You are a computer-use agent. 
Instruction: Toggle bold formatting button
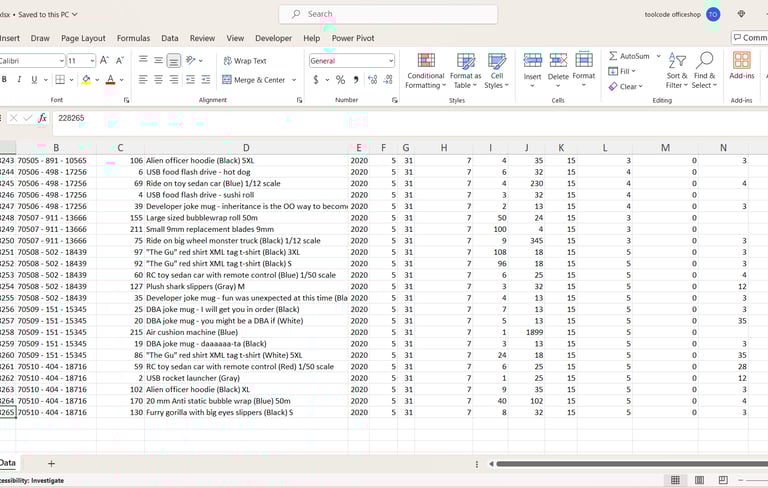4,79
